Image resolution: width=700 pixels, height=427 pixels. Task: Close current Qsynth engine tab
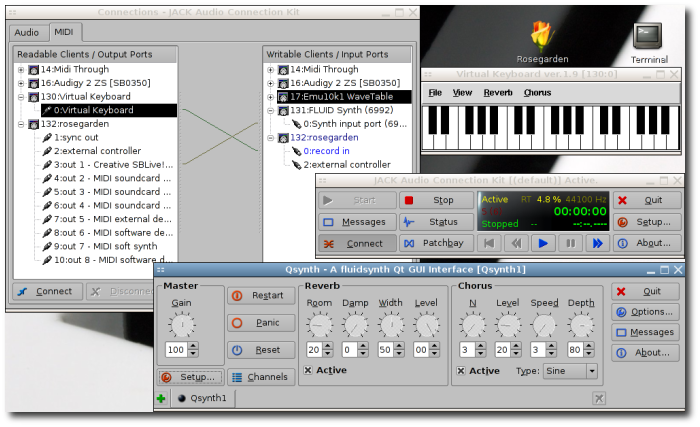(599, 398)
